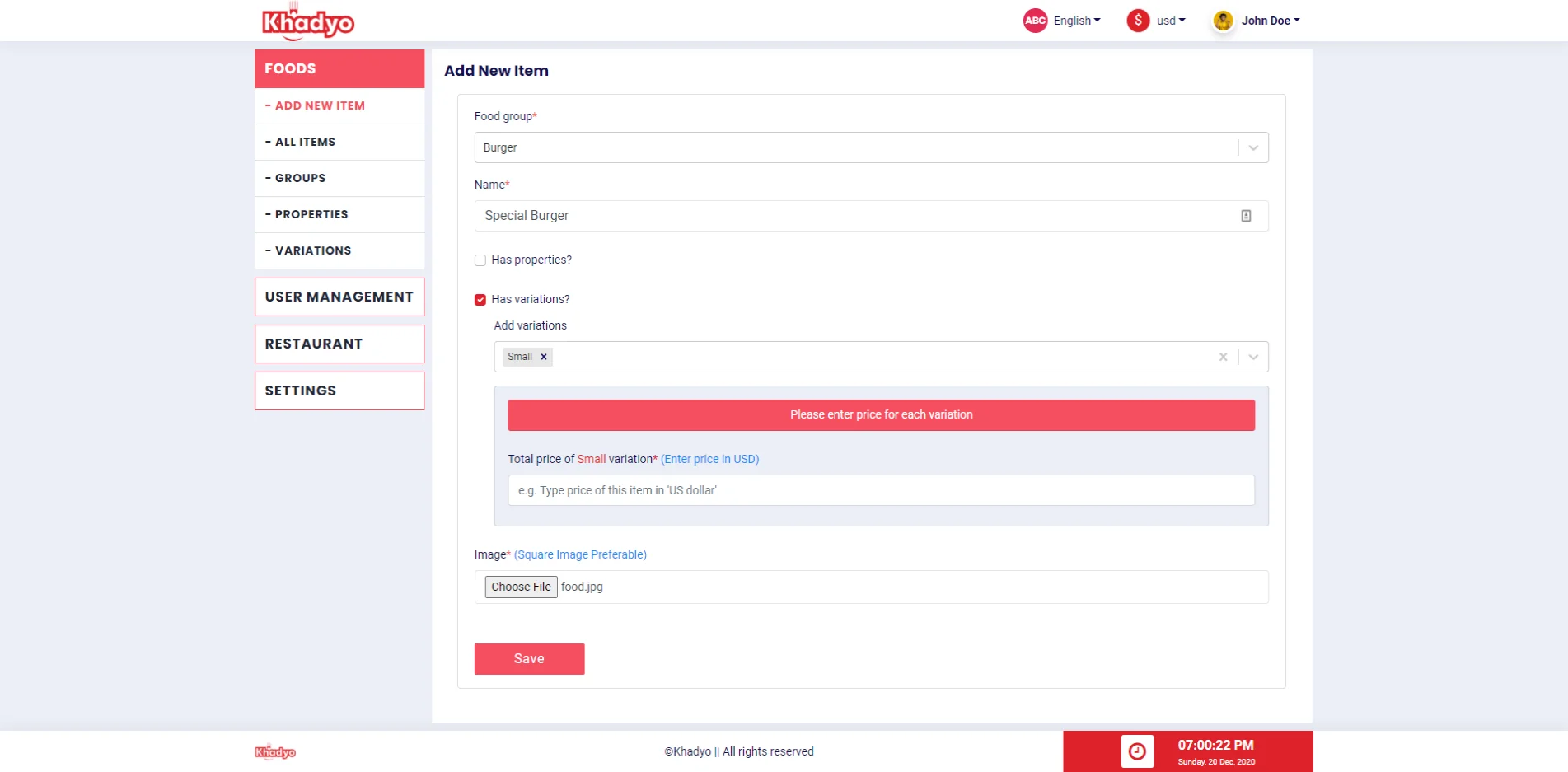
Task: Go to All Items in sidebar
Action: point(339,142)
